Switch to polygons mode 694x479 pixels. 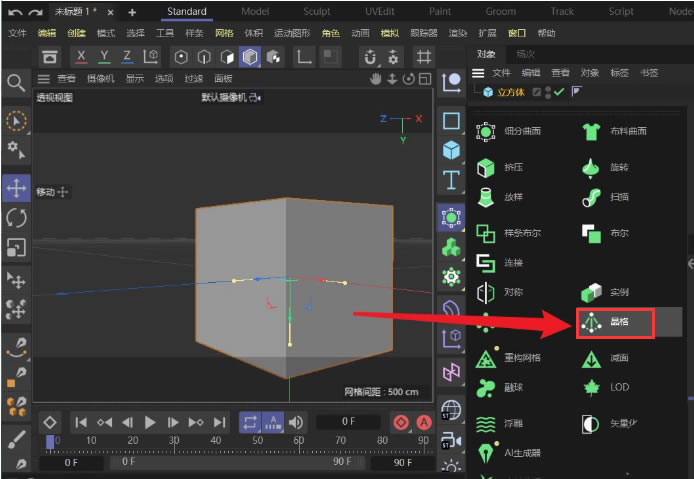click(227, 57)
